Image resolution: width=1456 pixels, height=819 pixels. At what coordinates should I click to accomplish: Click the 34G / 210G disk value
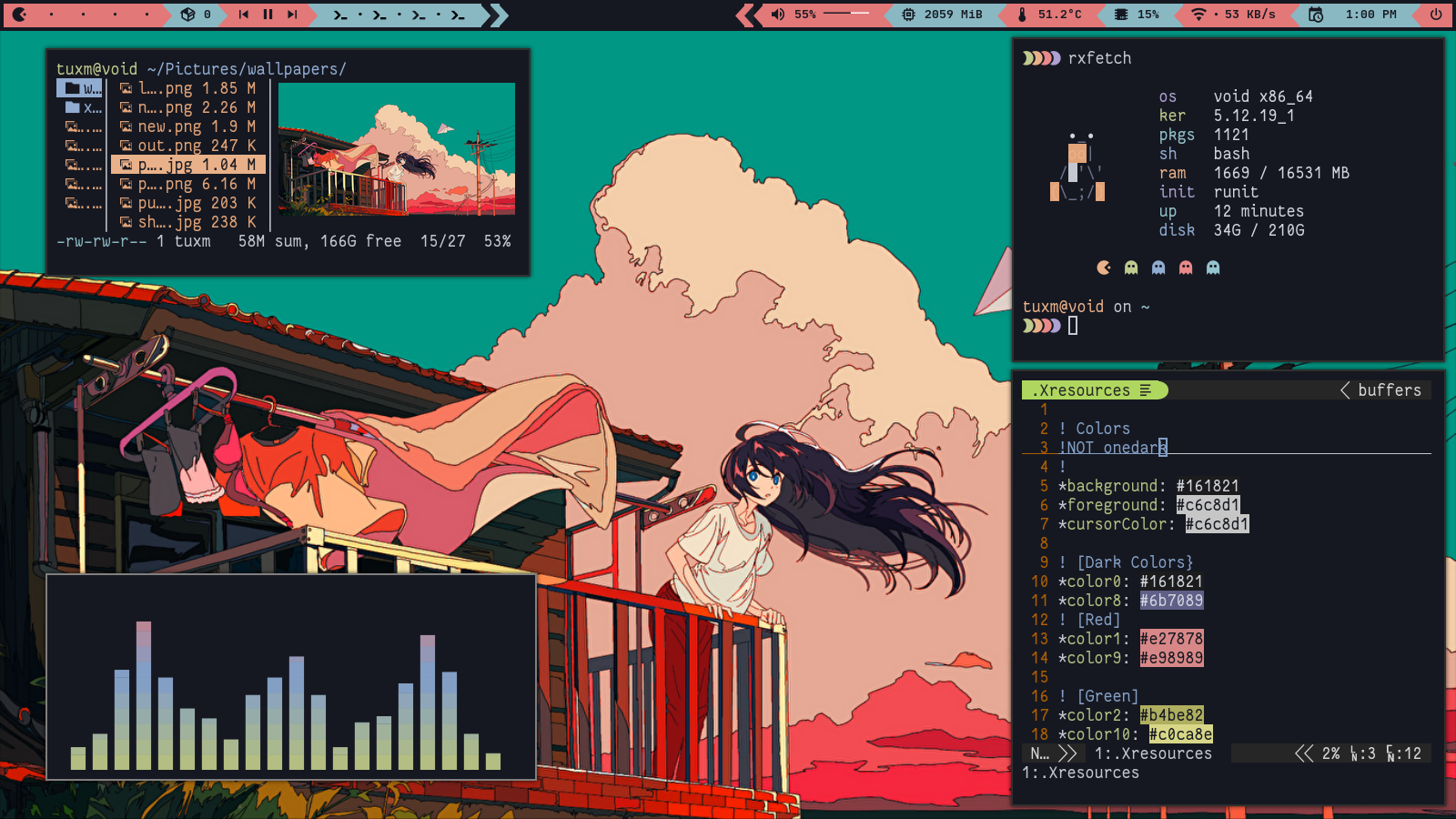[x=1259, y=230]
